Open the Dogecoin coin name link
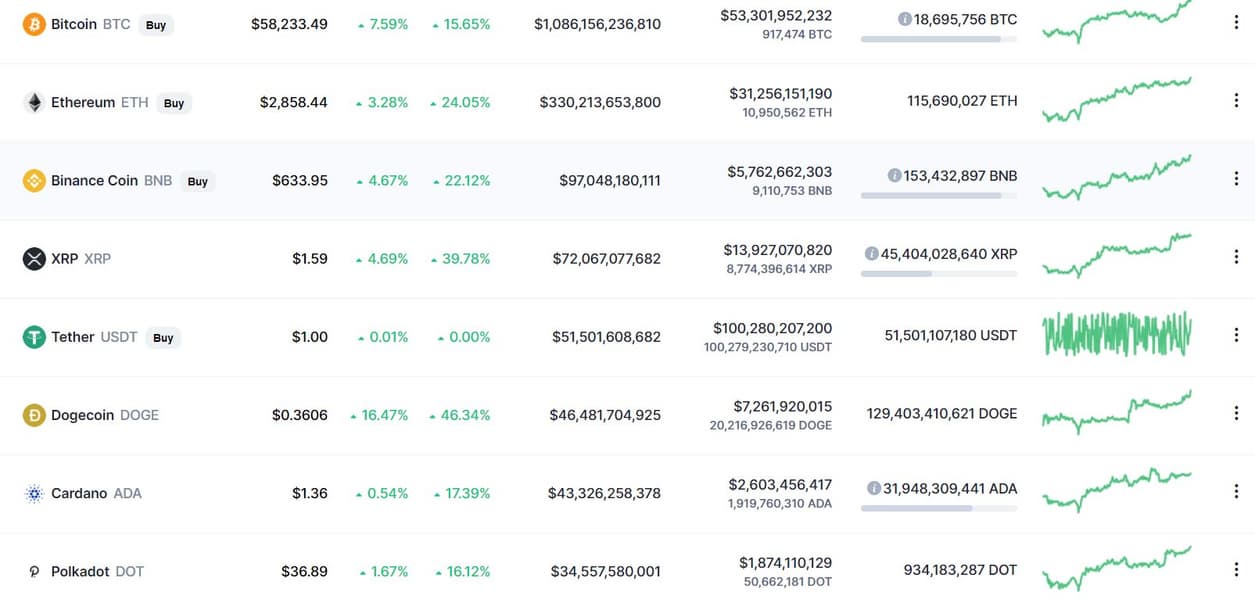Viewport: 1255px width, 600px height. tap(83, 415)
